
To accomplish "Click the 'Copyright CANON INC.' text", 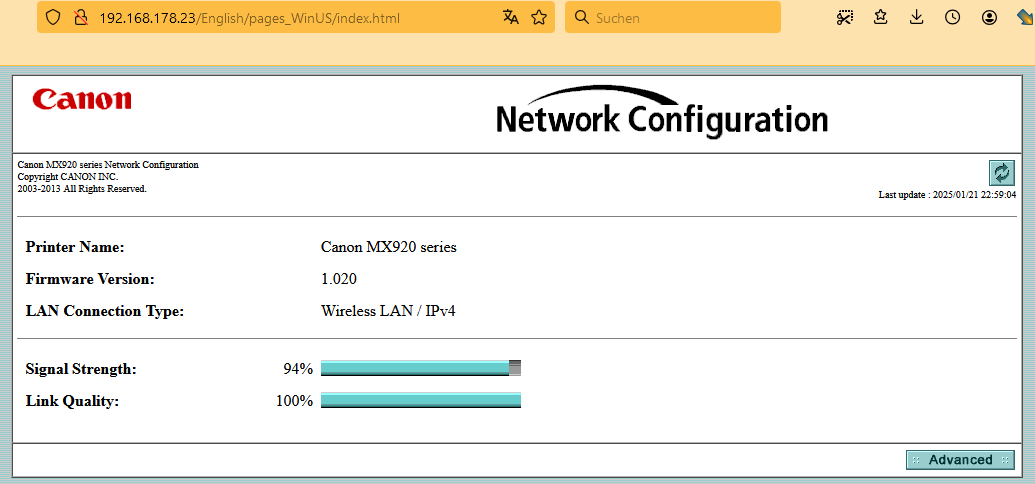I will pos(67,177).
